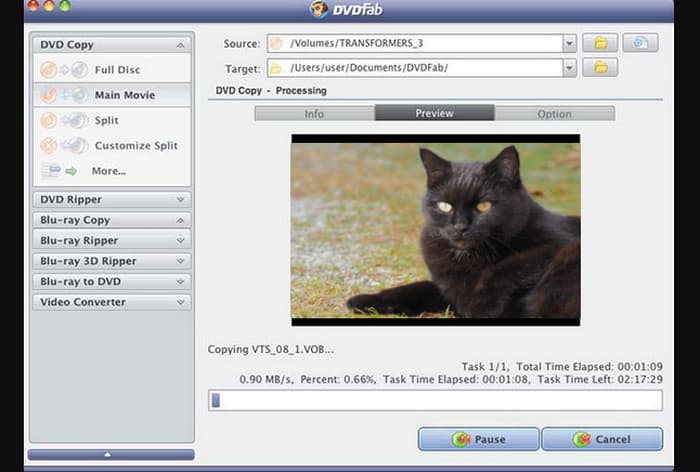Select the Full Disc copy mode
The image size is (700, 472).
click(112, 69)
